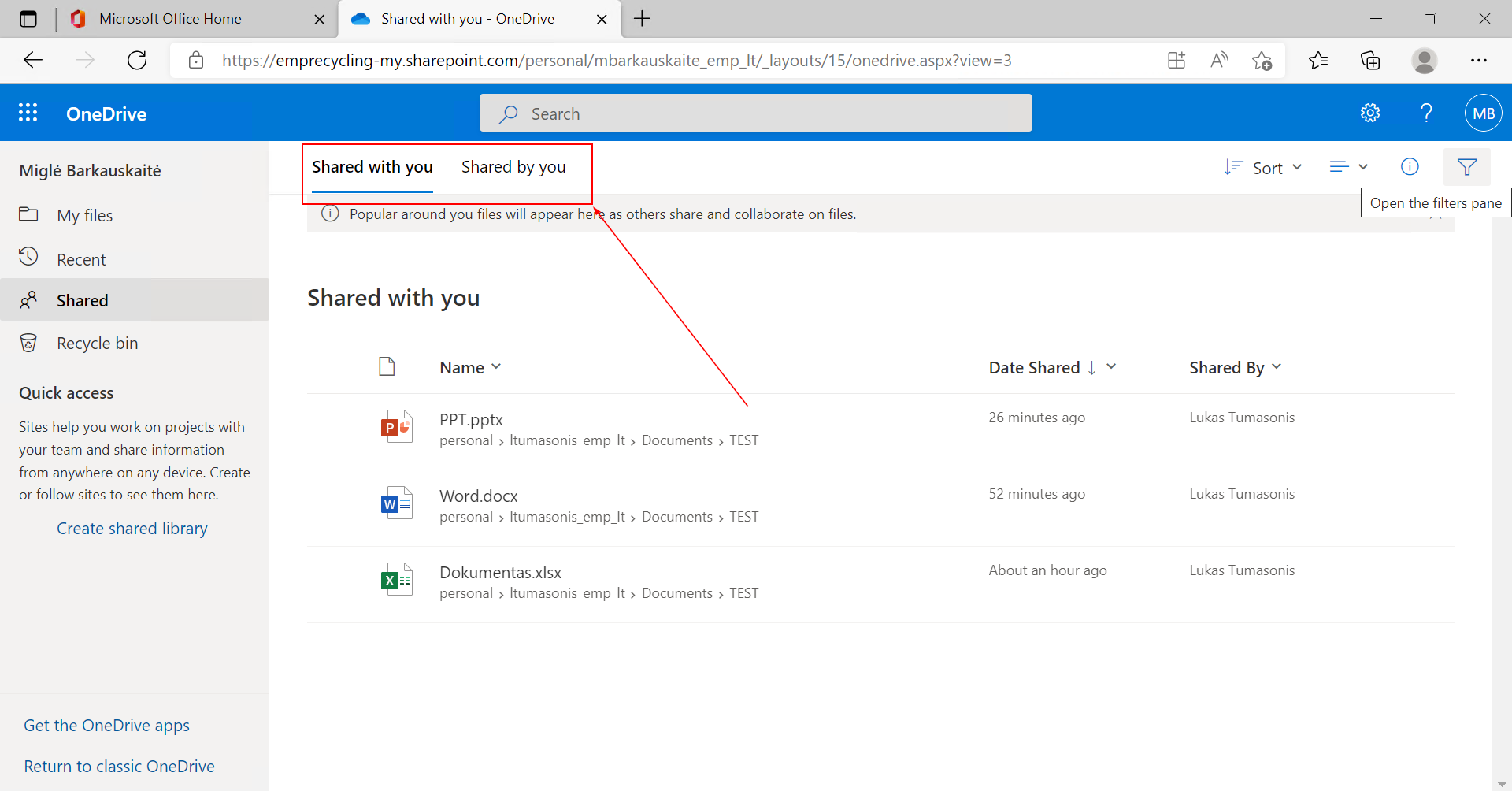This screenshot has width=1512, height=791.
Task: Click the Create shared library link
Action: tap(132, 529)
